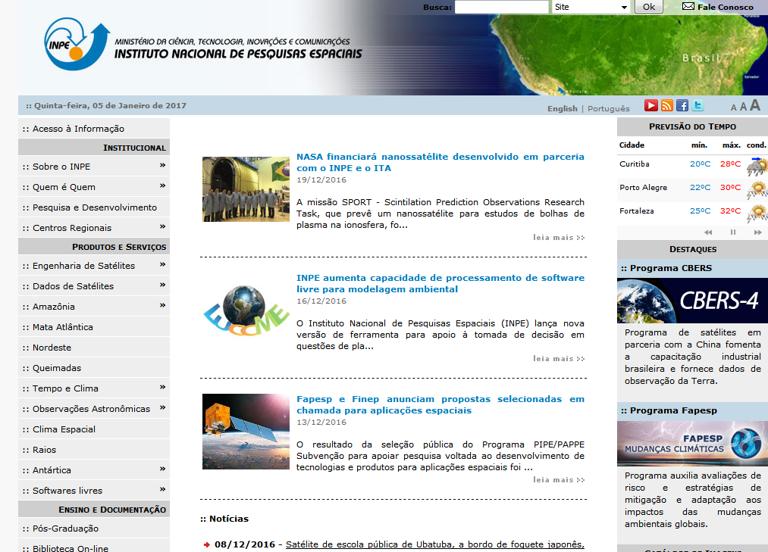
Task: Pause the weather forecast rotation
Action: click(732, 232)
